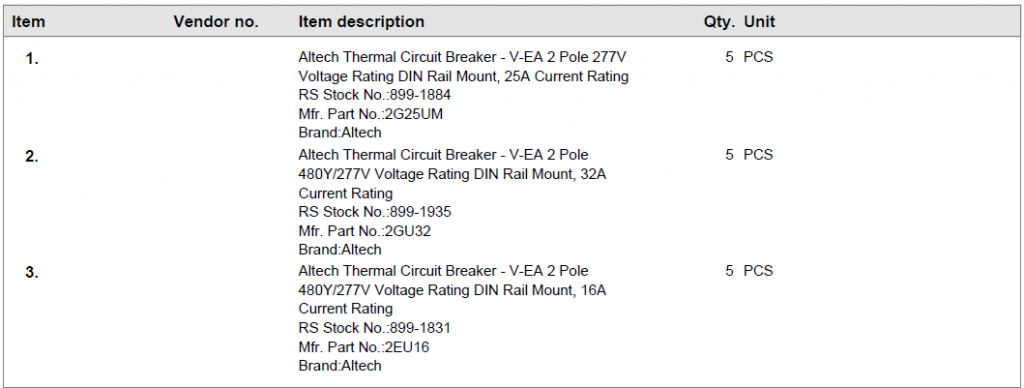The image size is (1024, 388).
Task: Click the 25A Current Rating description line
Action: 464,76
